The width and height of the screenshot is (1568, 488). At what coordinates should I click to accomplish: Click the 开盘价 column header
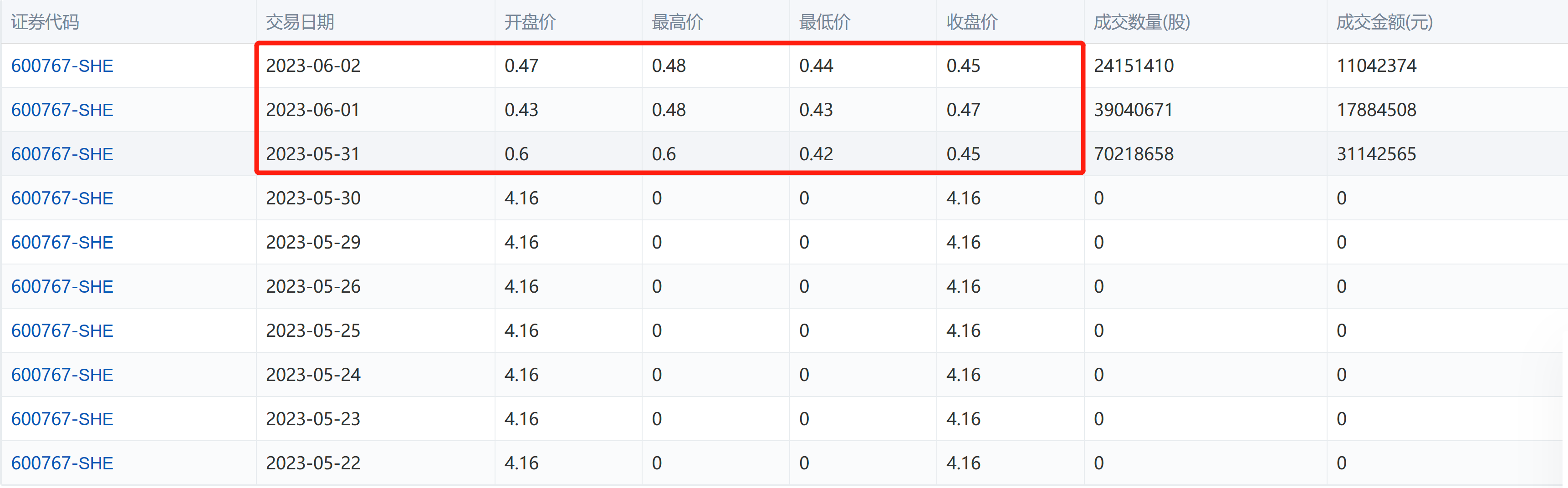(x=530, y=22)
